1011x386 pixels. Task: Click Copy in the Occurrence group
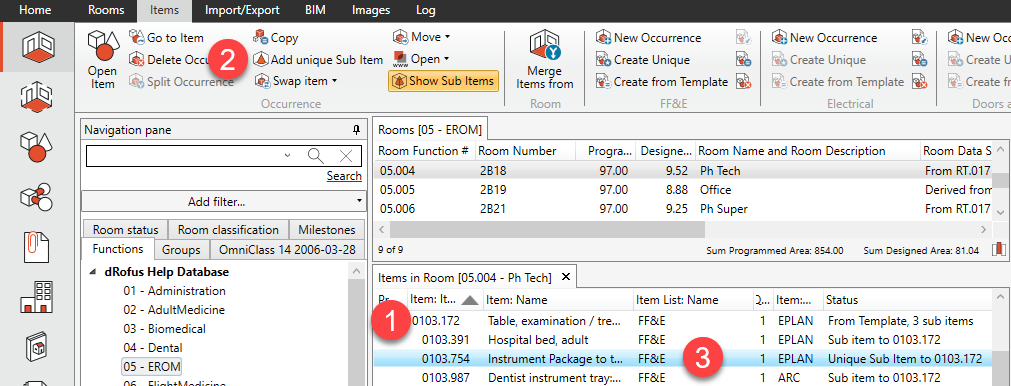[275, 38]
